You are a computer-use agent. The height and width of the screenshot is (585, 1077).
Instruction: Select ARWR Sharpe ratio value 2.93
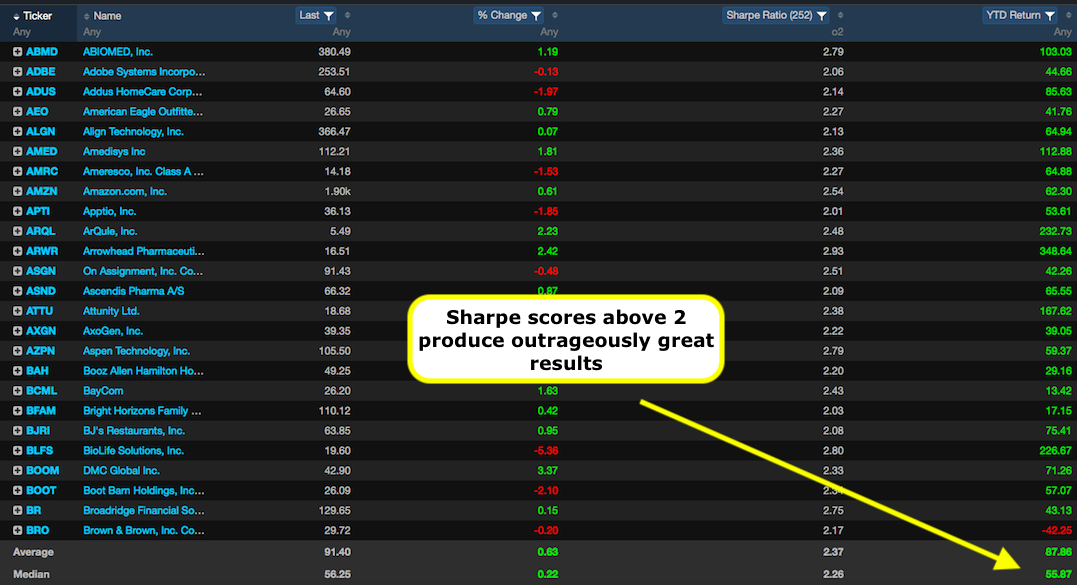833,251
